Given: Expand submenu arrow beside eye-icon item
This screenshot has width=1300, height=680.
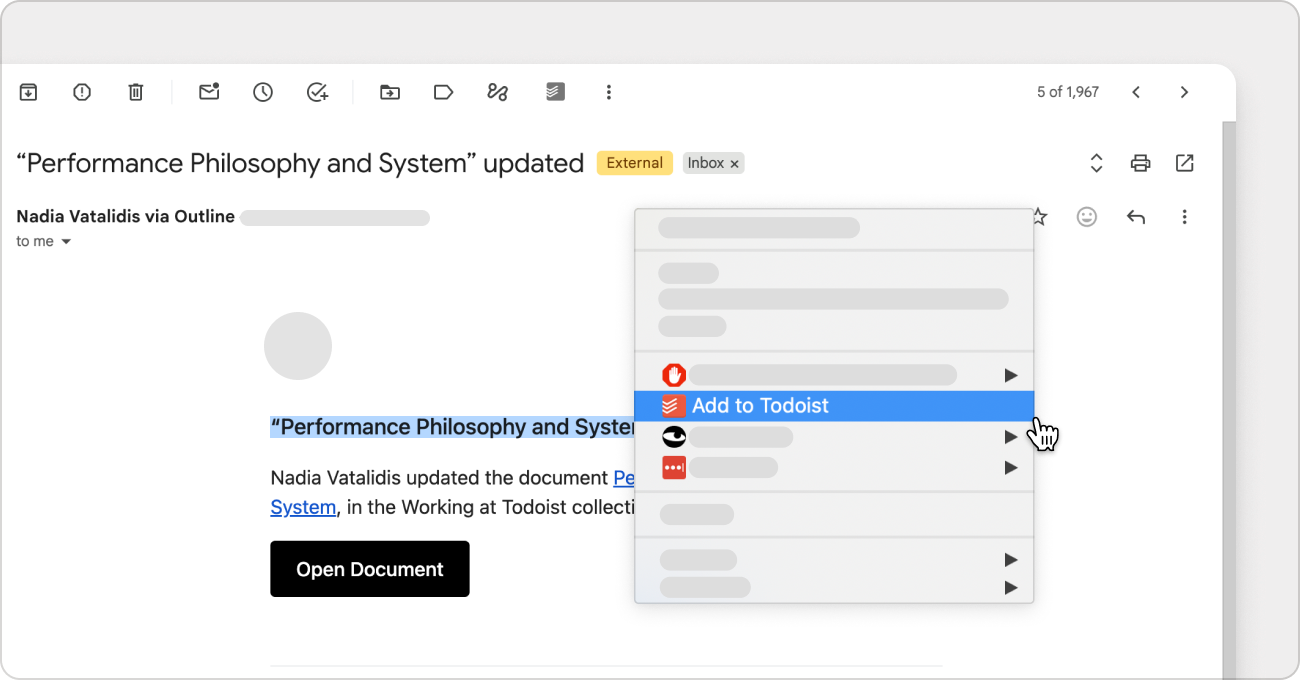Looking at the screenshot, I should (1011, 437).
